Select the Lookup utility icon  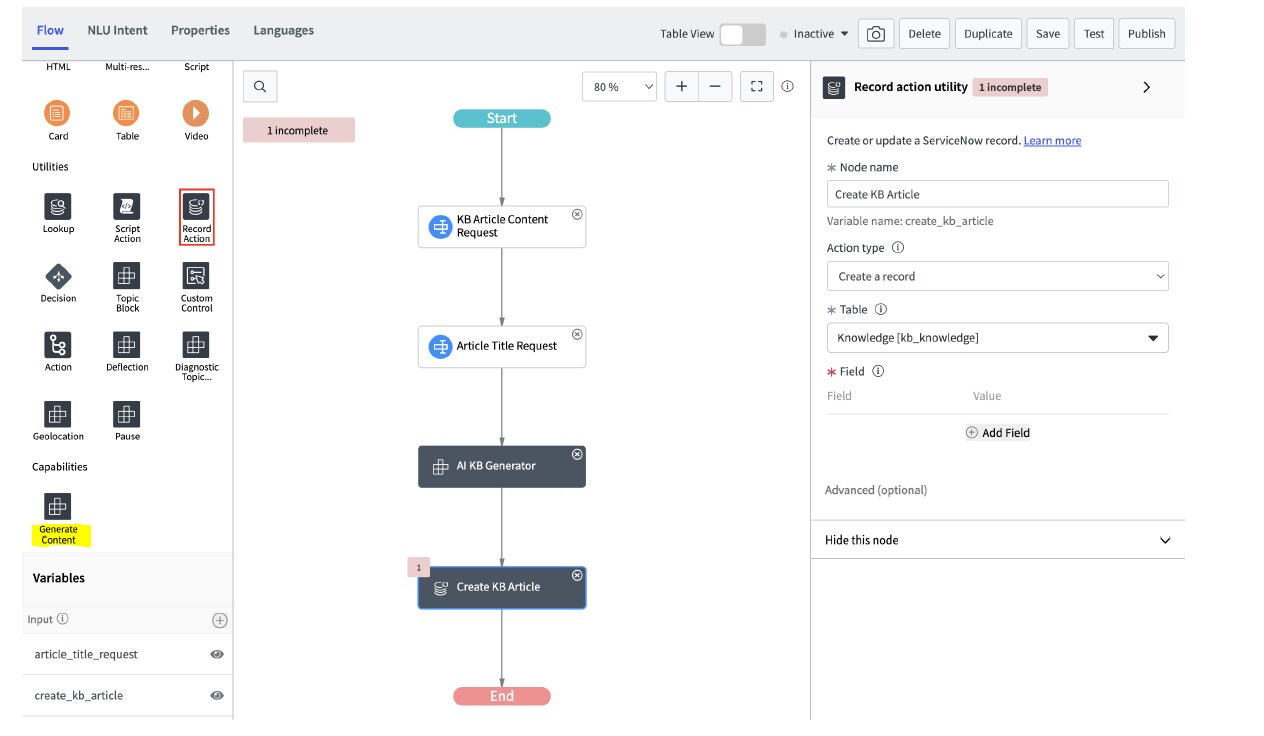click(x=58, y=207)
